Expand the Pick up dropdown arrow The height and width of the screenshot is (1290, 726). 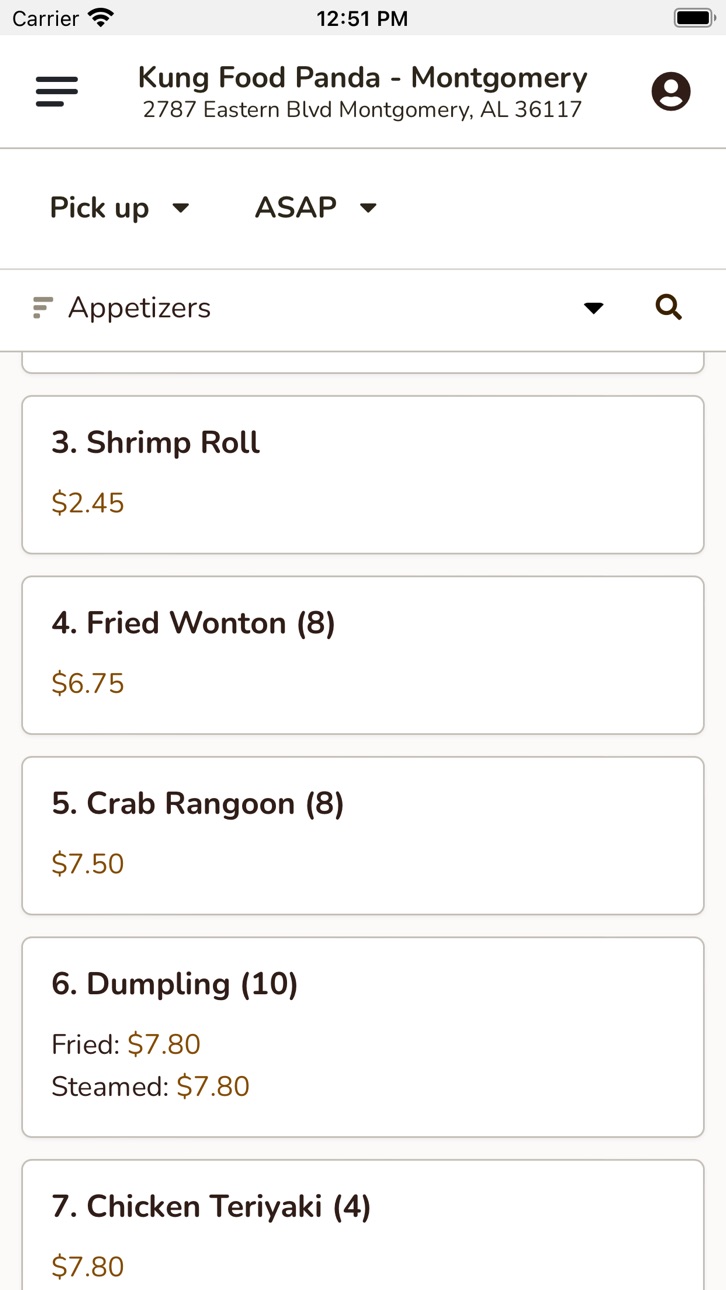[x=181, y=208]
